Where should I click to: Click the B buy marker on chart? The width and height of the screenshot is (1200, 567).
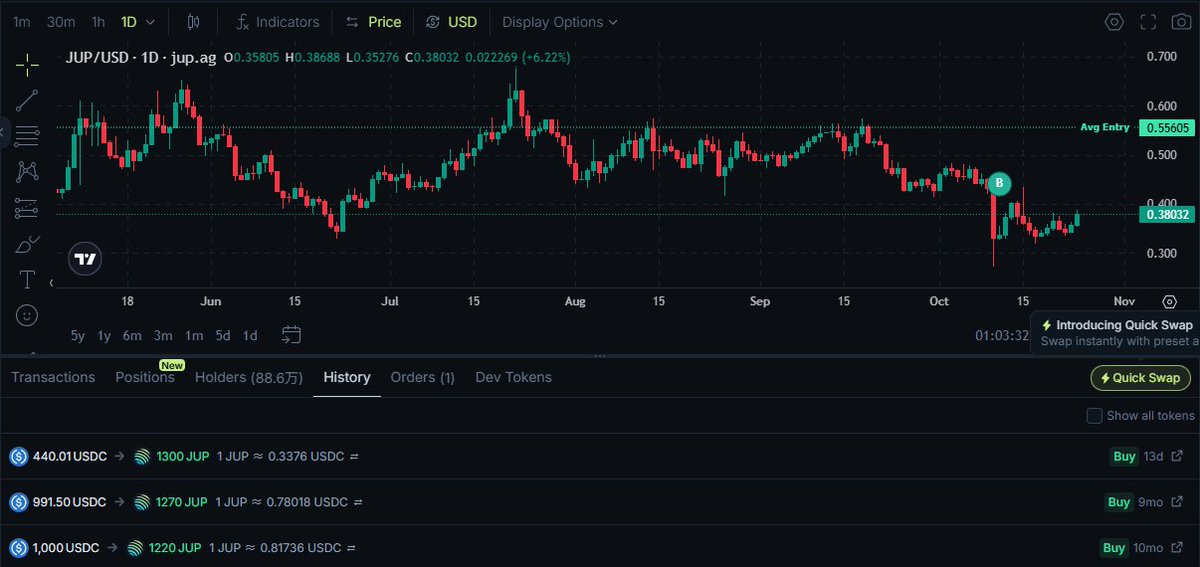999,183
